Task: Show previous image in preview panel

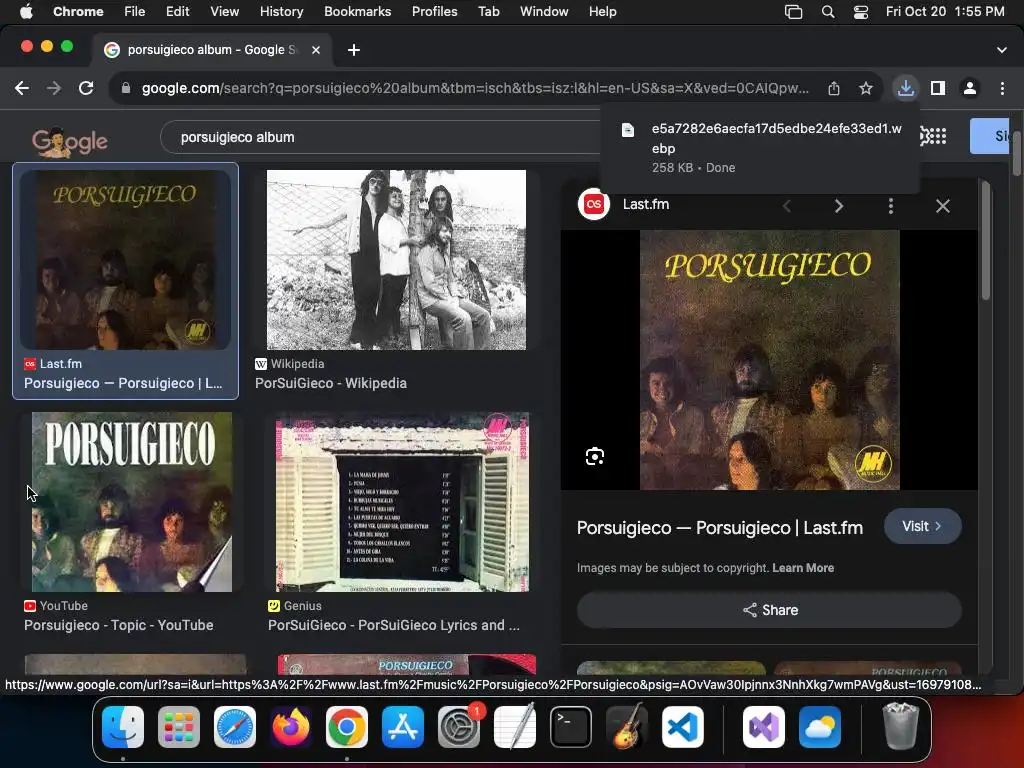Action: pos(787,206)
